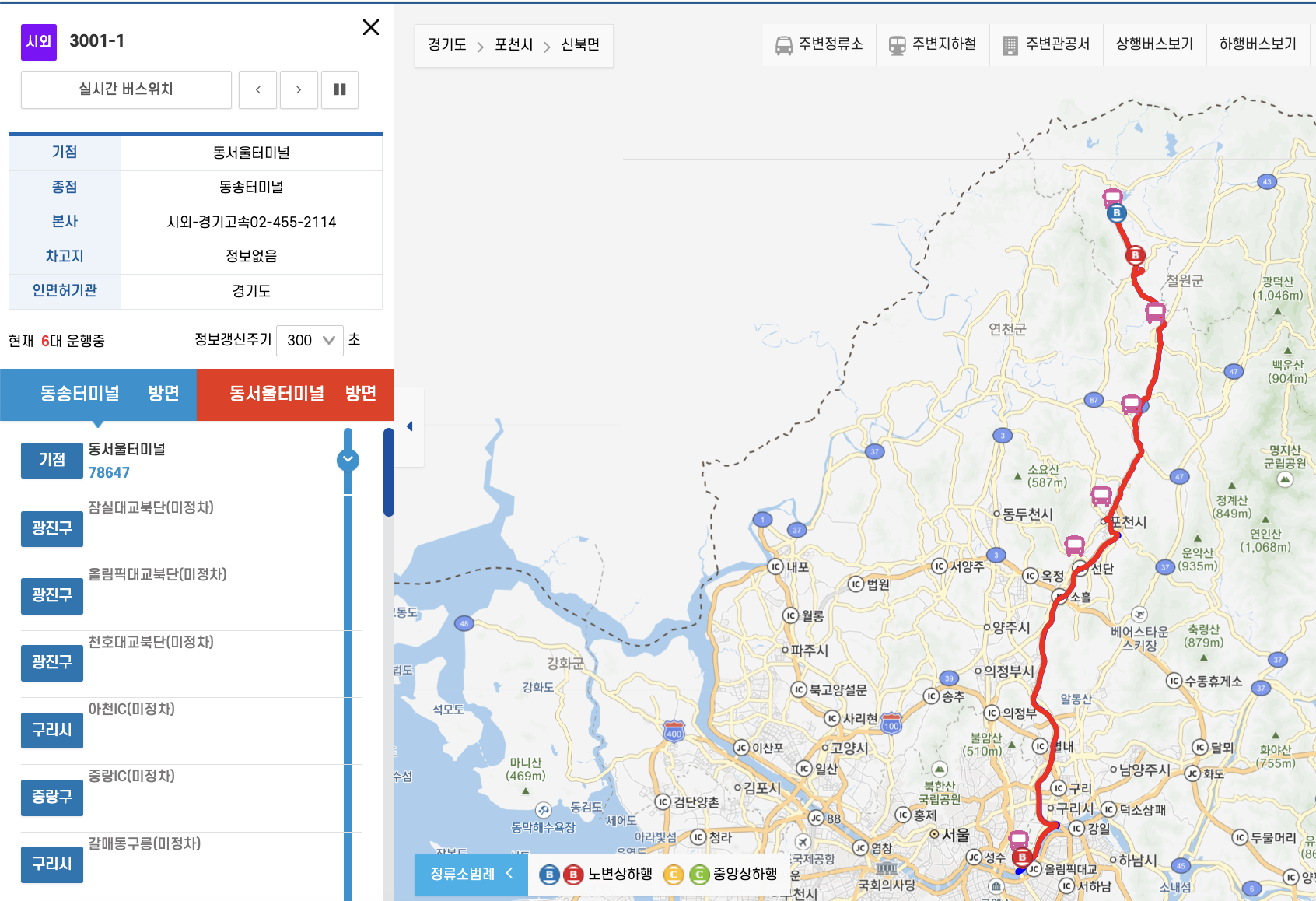1316x901 pixels.
Task: Click the 의정부시 map label
Action: pos(1010,671)
